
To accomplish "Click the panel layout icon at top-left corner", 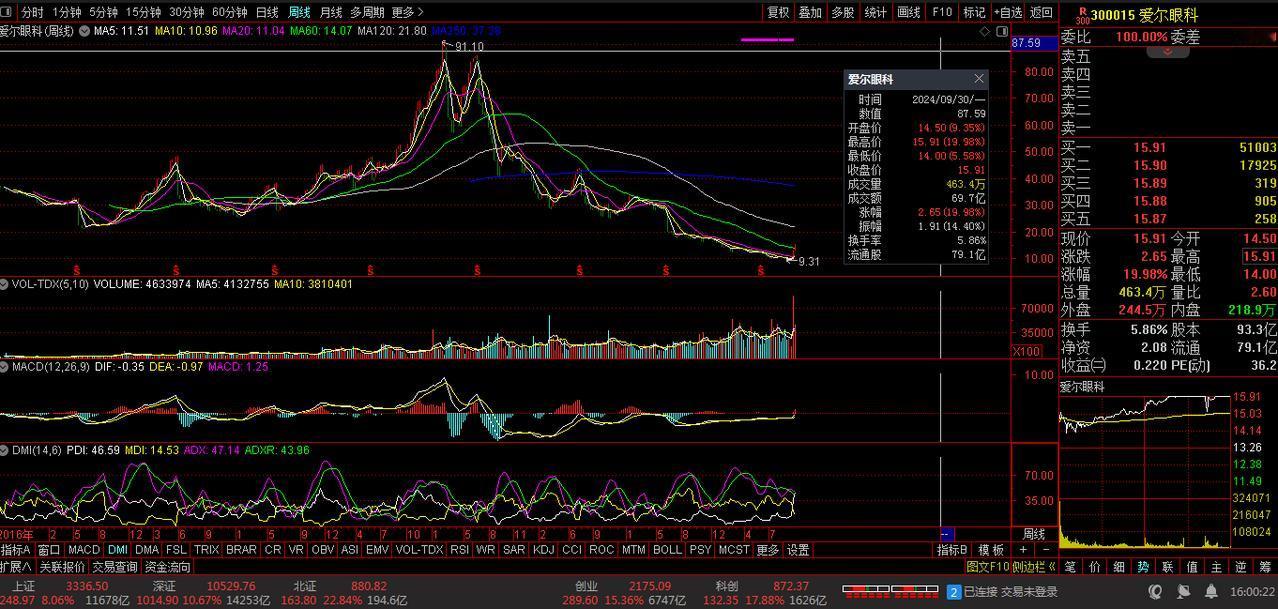I will coord(8,12).
